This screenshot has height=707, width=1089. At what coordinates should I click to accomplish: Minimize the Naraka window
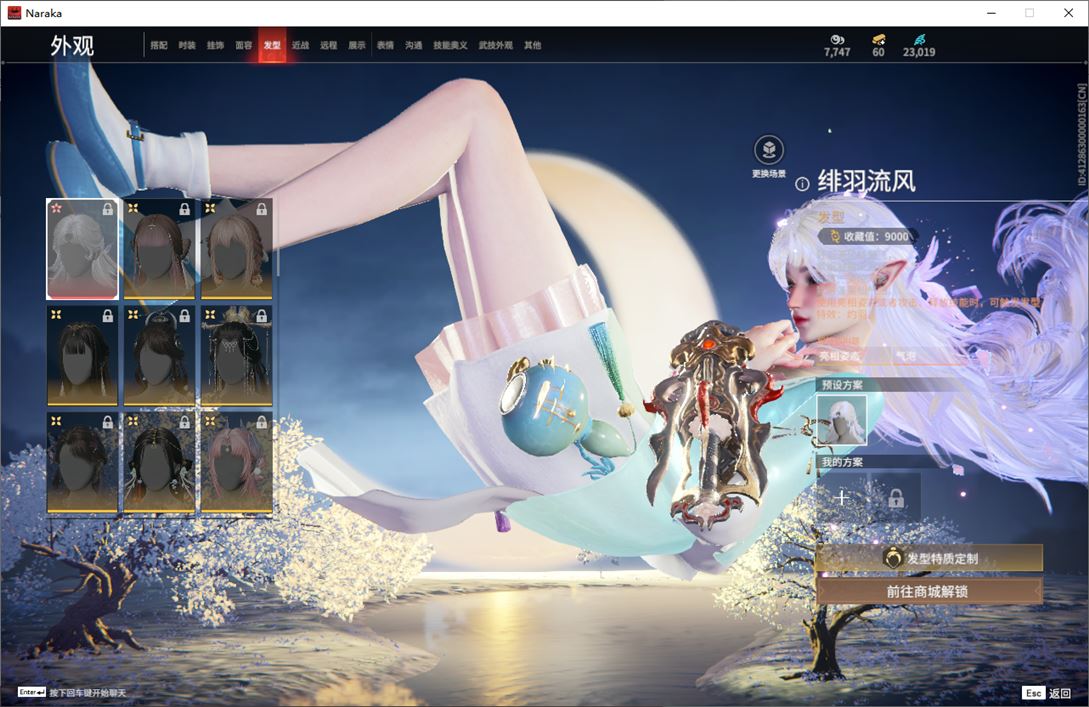coord(992,13)
